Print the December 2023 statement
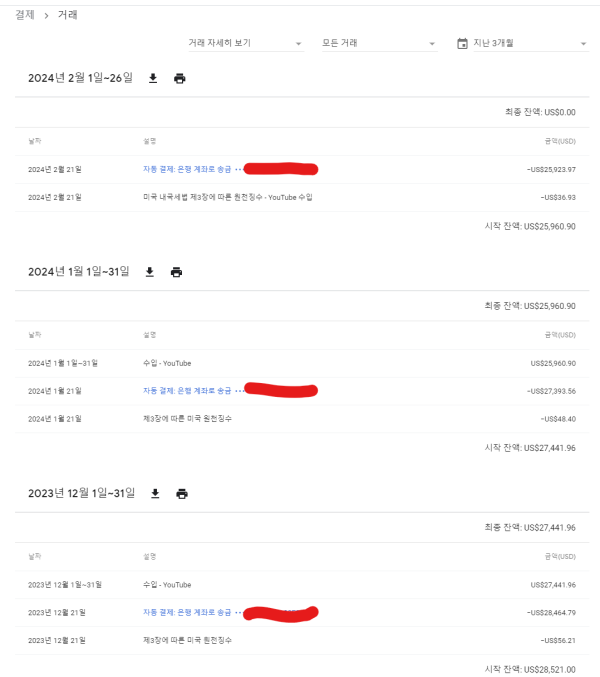 182,493
